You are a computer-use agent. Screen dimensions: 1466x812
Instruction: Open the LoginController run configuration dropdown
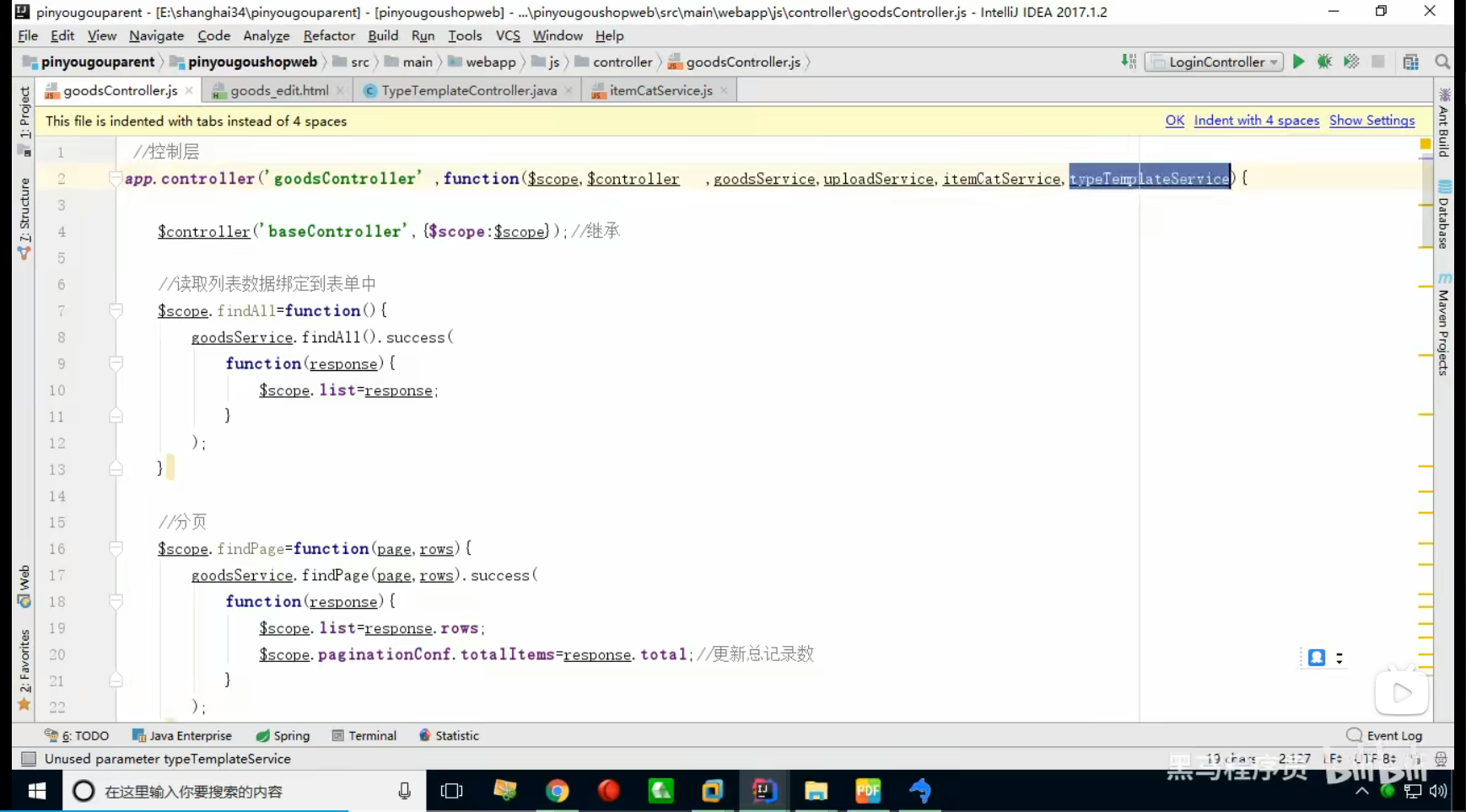(1214, 62)
